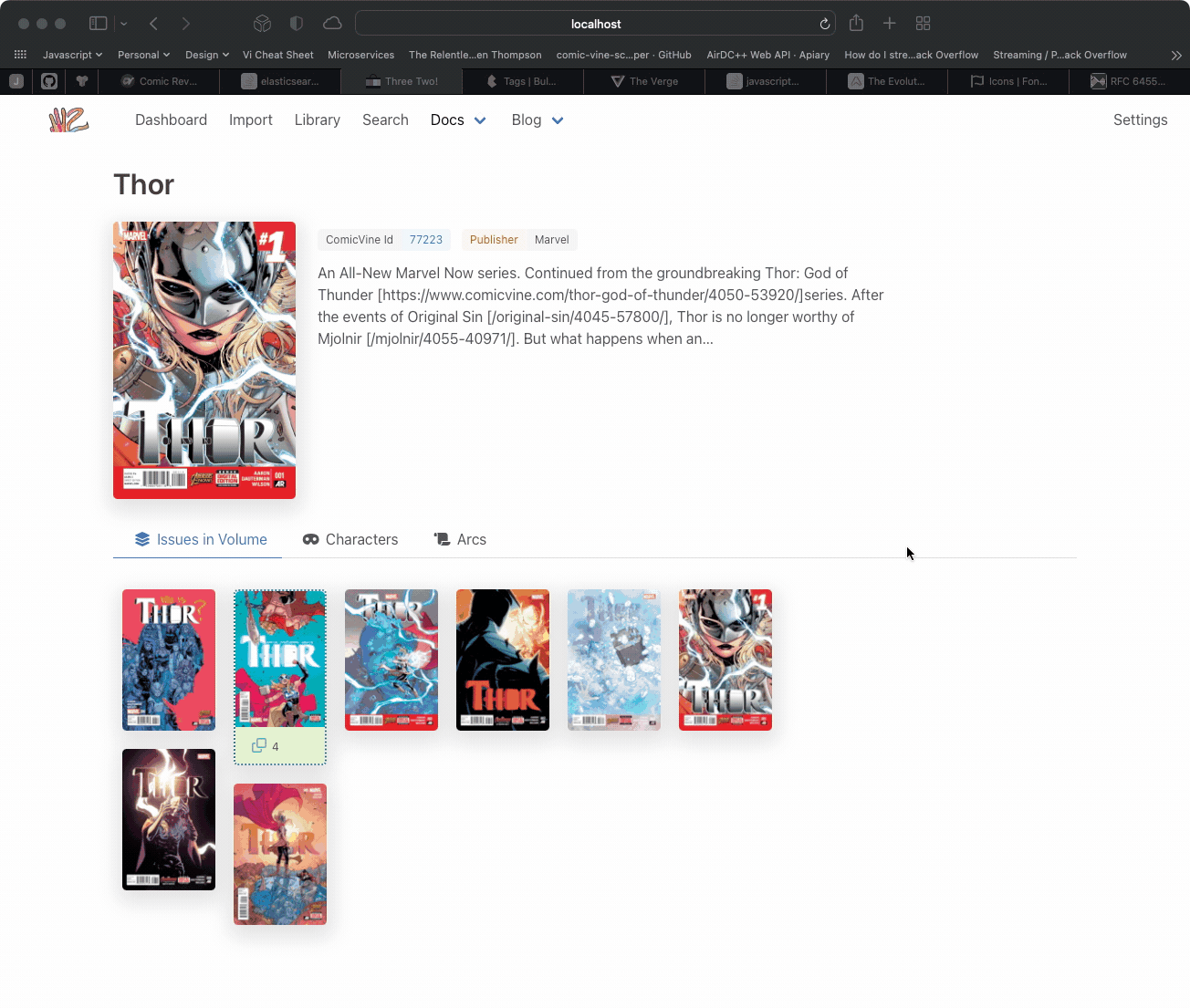Click the Safari share icon

coord(856,24)
